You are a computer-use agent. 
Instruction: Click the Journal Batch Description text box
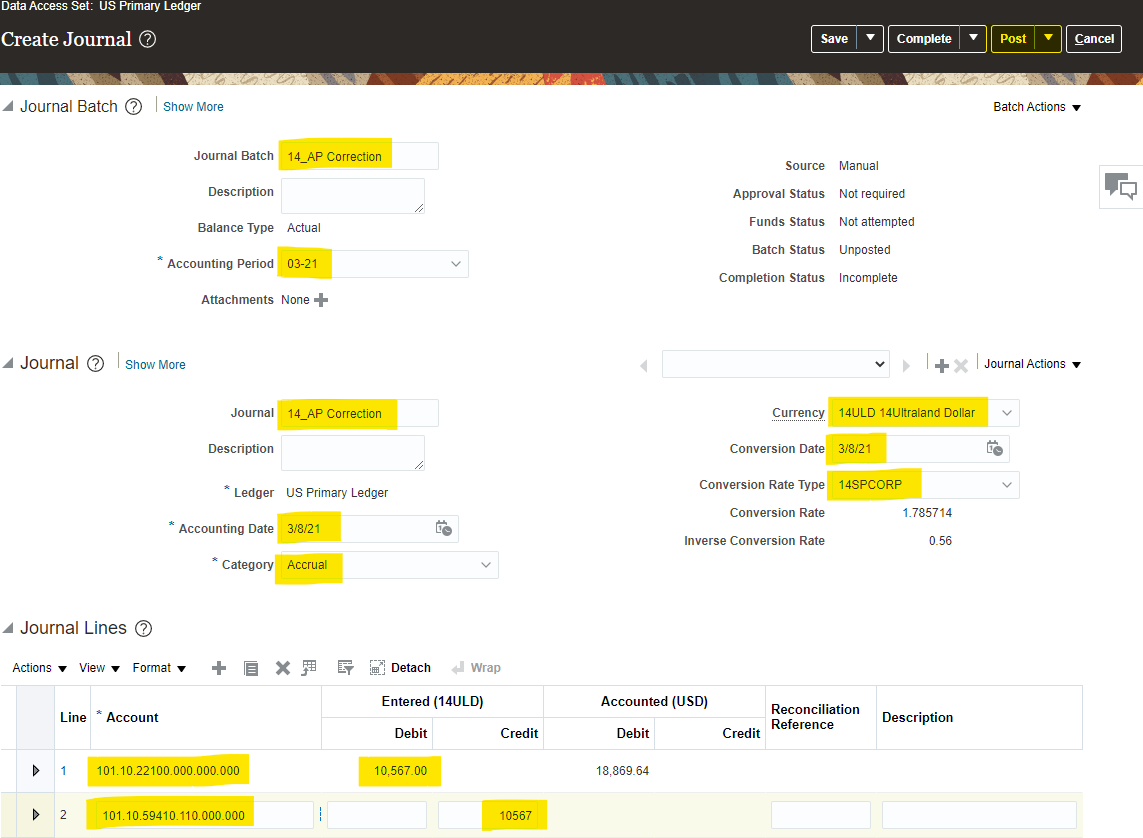point(352,195)
